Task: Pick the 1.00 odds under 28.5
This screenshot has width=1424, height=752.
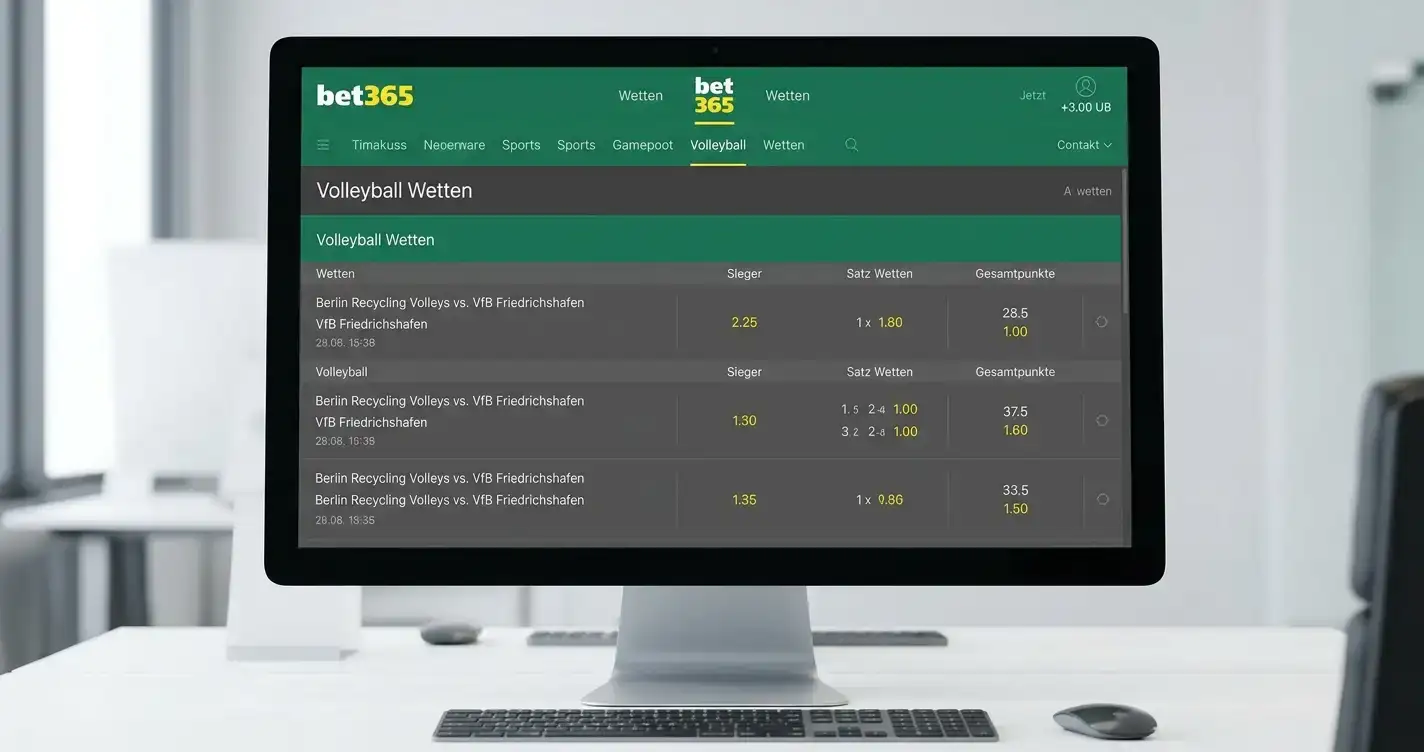Action: 1015,332
